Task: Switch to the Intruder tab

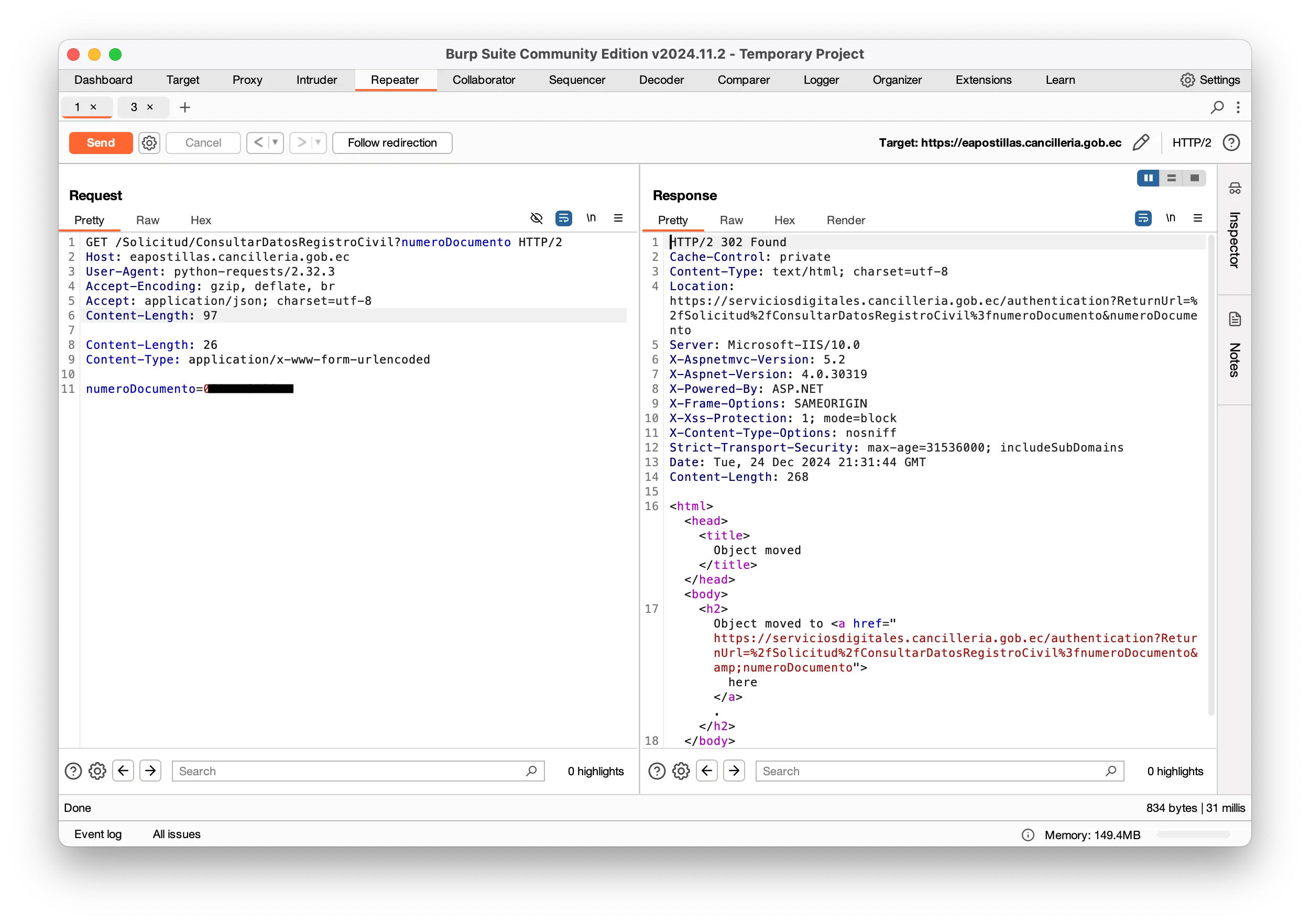Action: [x=316, y=80]
